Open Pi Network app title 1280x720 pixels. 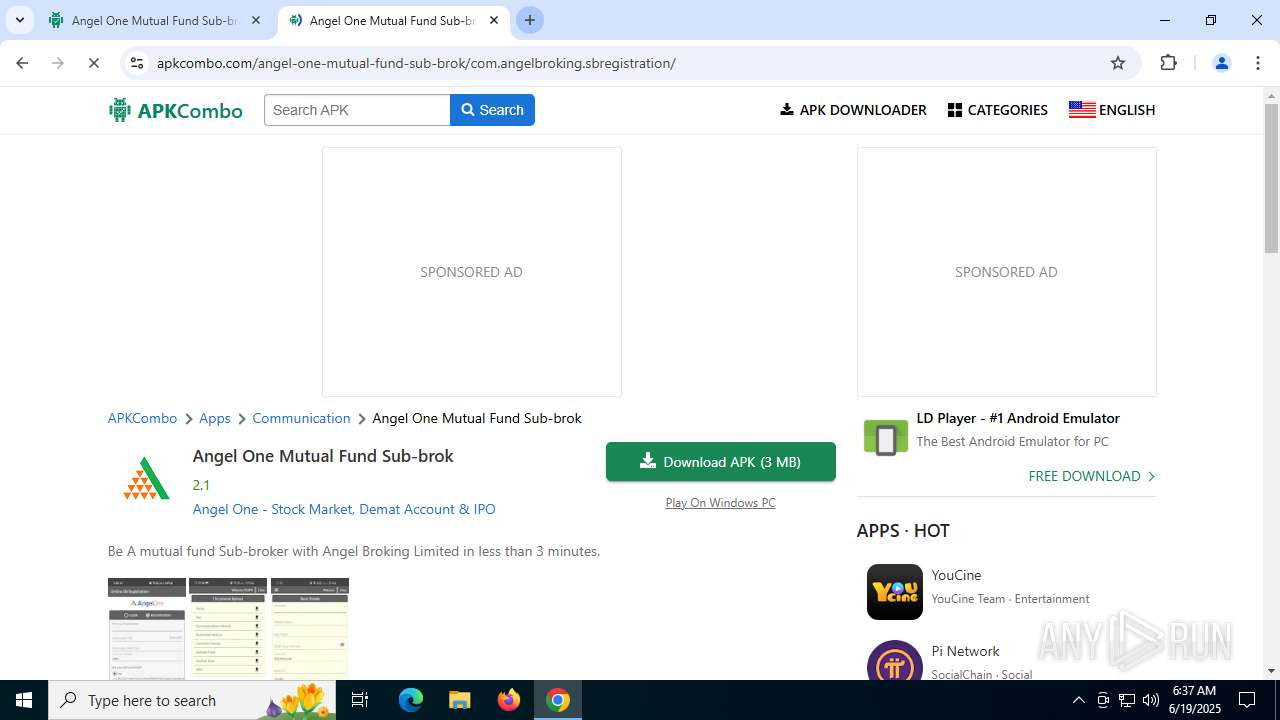click(x=965, y=651)
